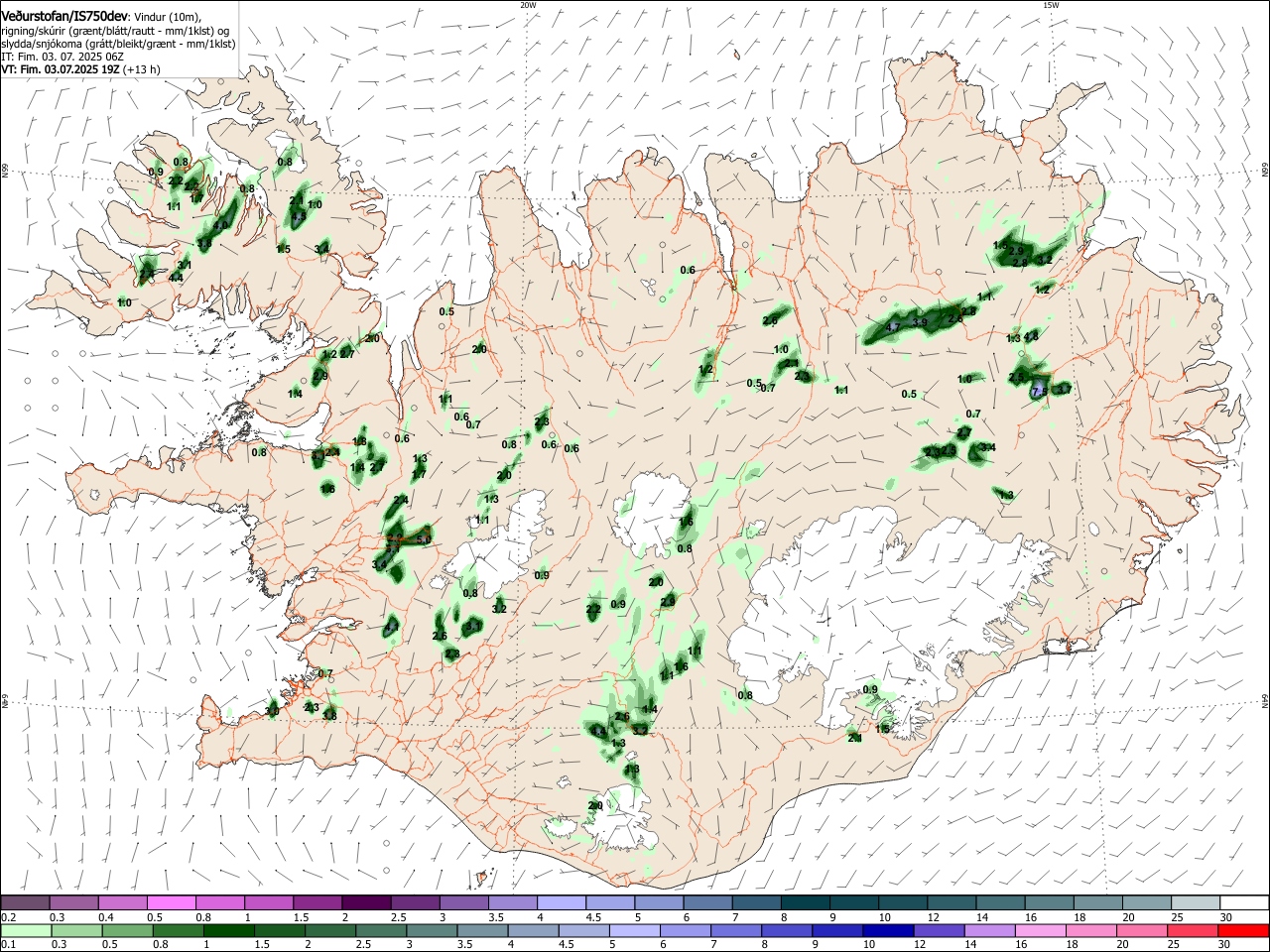Click the 5.0 precipitation value on the map
1270x952 pixels.
(x=424, y=538)
